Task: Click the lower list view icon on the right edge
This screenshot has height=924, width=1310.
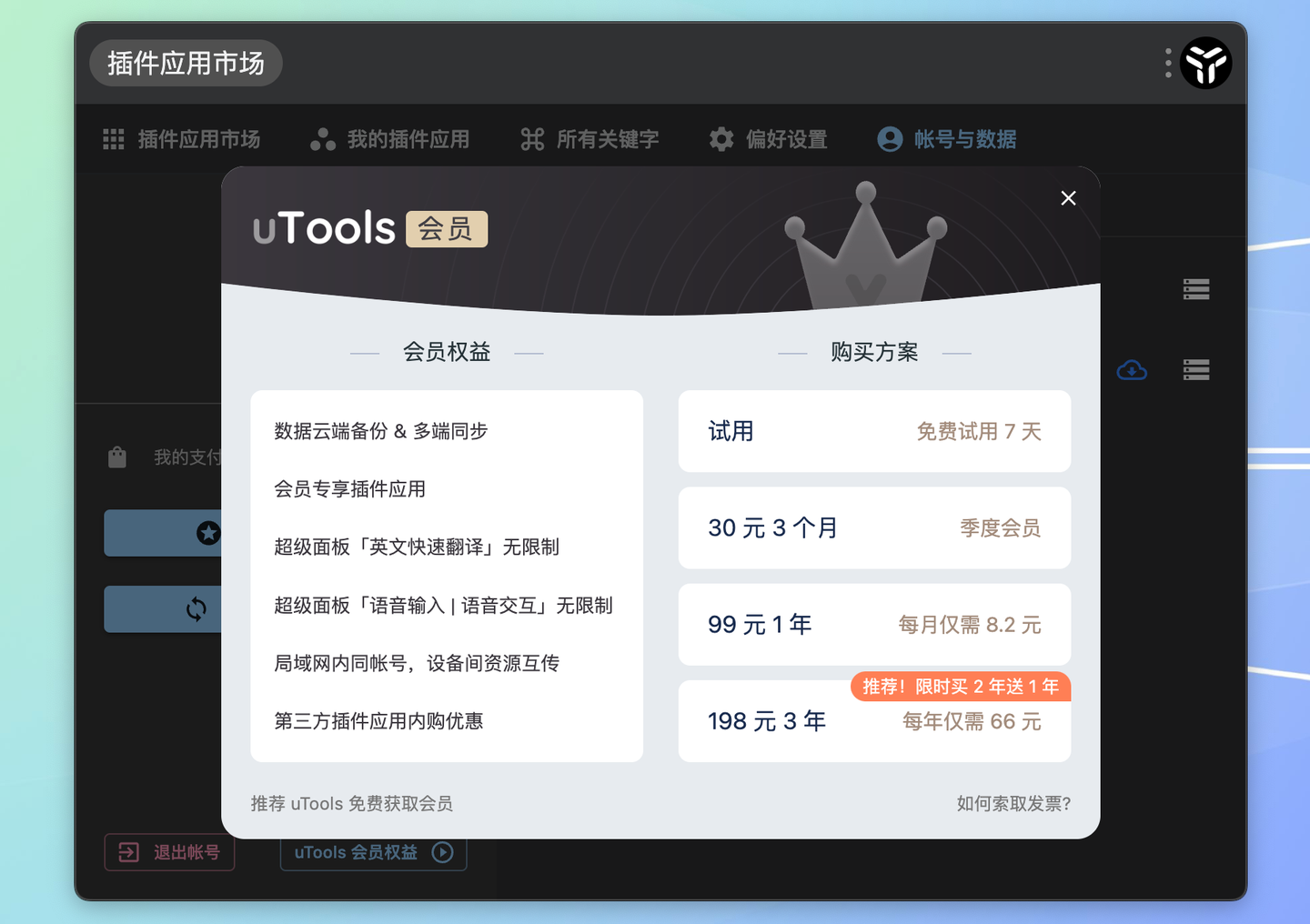Action: (1195, 369)
